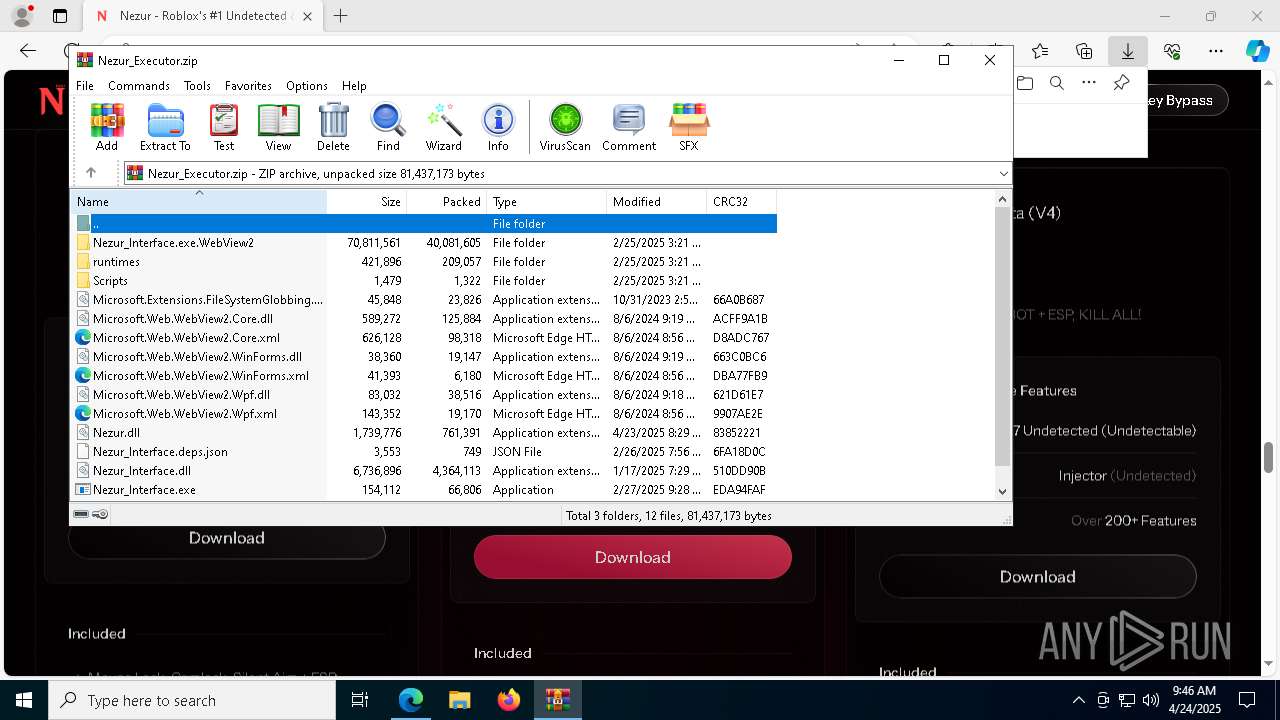This screenshot has height=720, width=1280.
Task: Open the Tools menu
Action: (197, 86)
